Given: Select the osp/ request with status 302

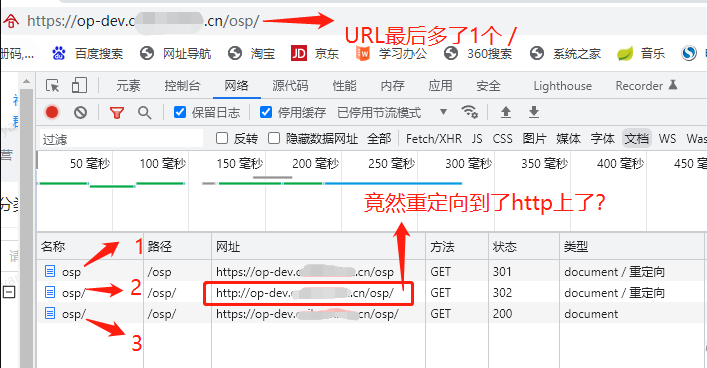Looking at the screenshot, I should tap(371, 292).
